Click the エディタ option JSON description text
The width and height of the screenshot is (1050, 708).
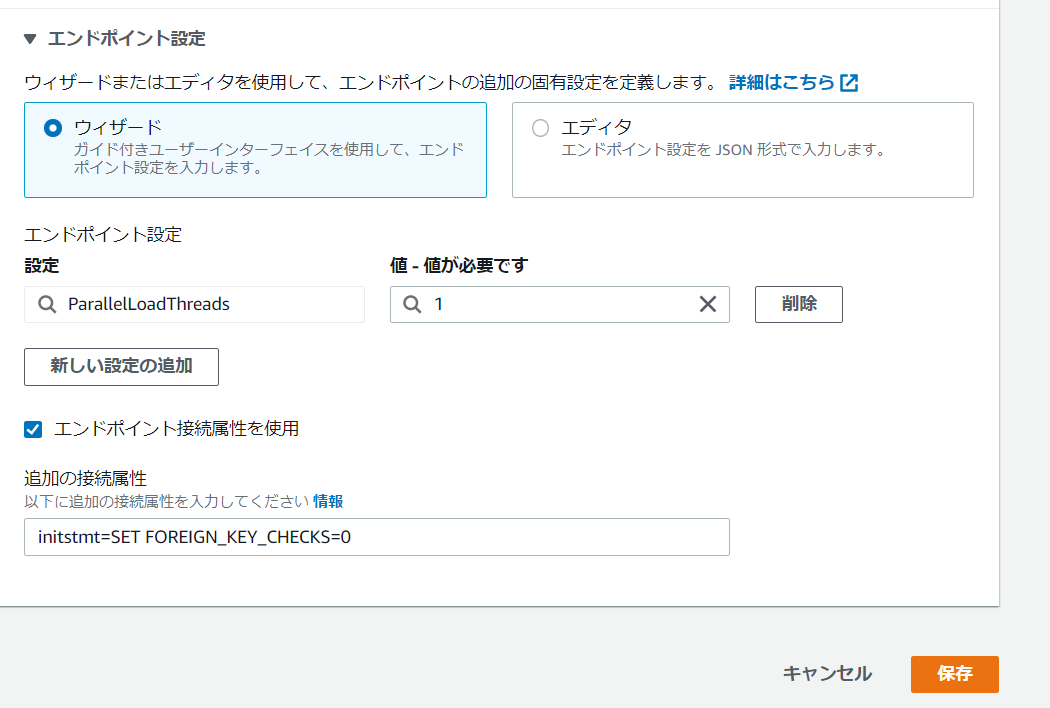tap(723, 149)
